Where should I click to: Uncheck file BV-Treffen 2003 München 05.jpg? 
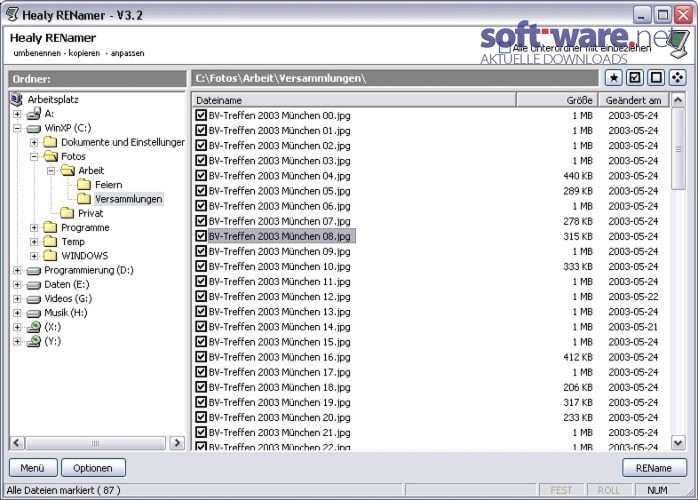(201, 191)
